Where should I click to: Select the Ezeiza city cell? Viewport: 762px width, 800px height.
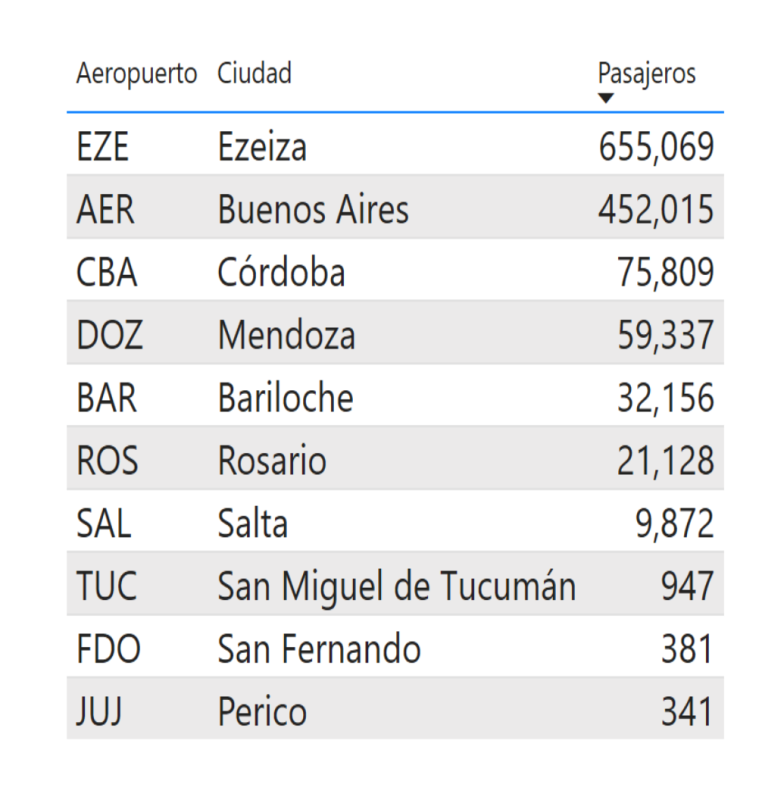[262, 147]
